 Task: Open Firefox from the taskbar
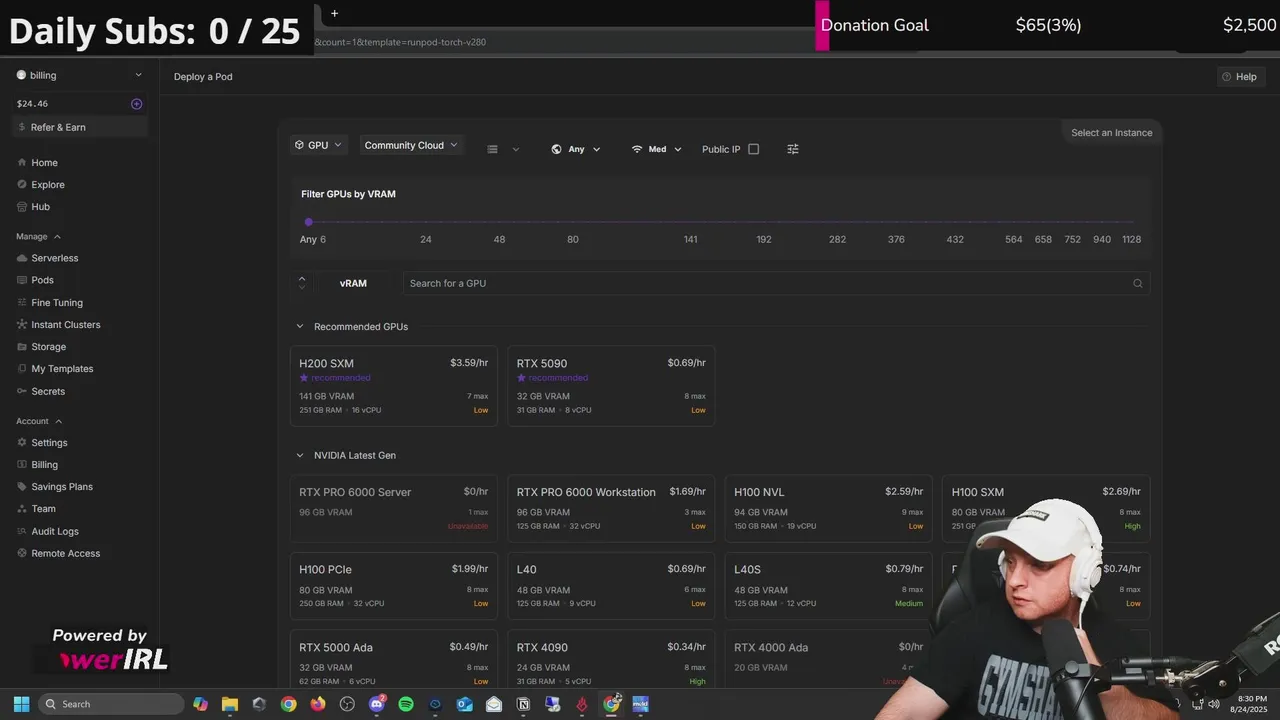[318, 704]
